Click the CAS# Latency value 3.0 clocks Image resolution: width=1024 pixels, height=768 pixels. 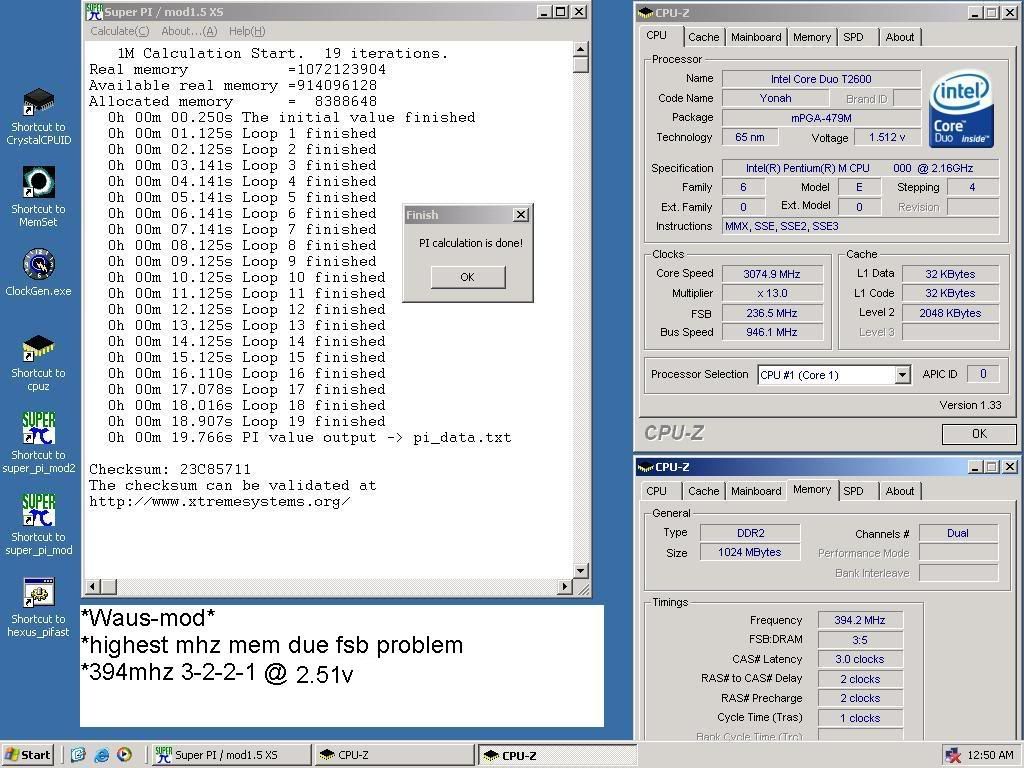[x=859, y=659]
